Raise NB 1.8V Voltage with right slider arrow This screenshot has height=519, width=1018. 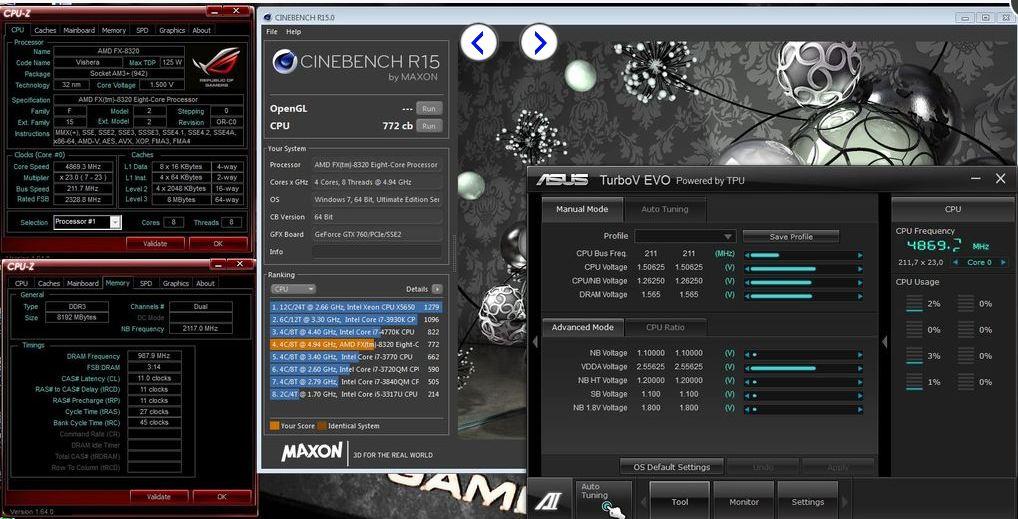coord(860,409)
